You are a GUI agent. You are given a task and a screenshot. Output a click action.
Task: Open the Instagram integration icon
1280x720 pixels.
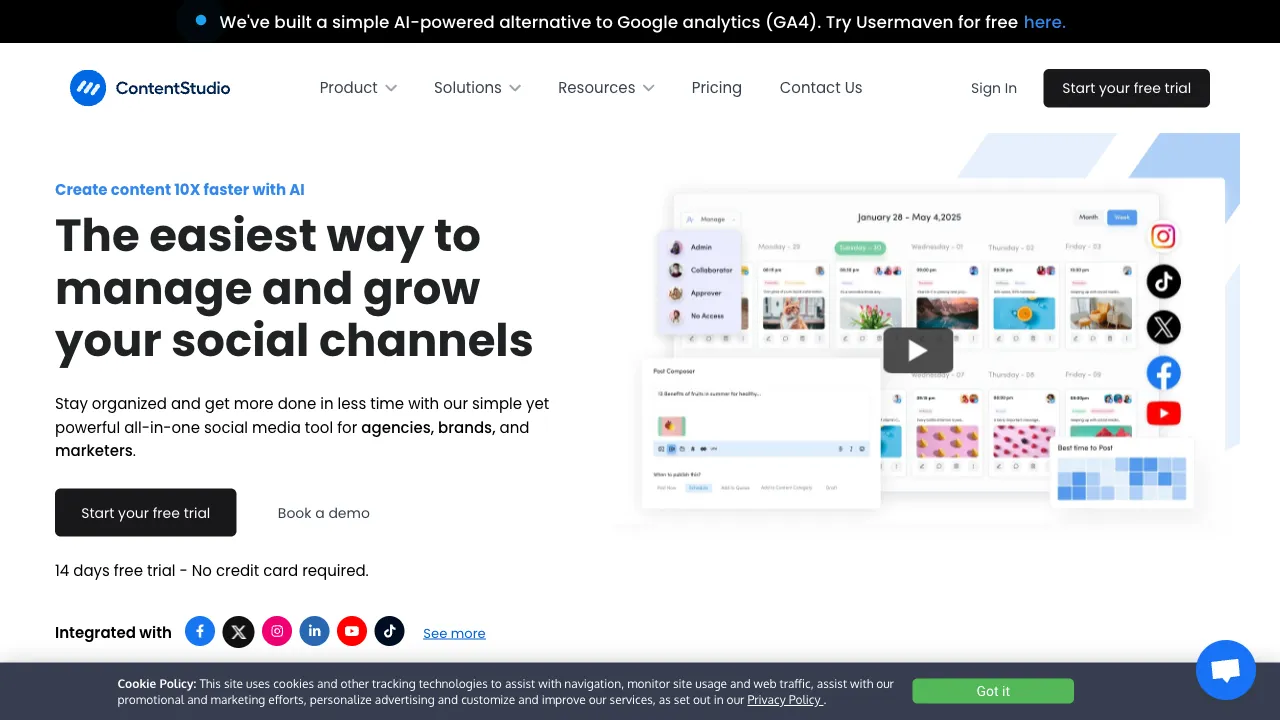point(277,631)
